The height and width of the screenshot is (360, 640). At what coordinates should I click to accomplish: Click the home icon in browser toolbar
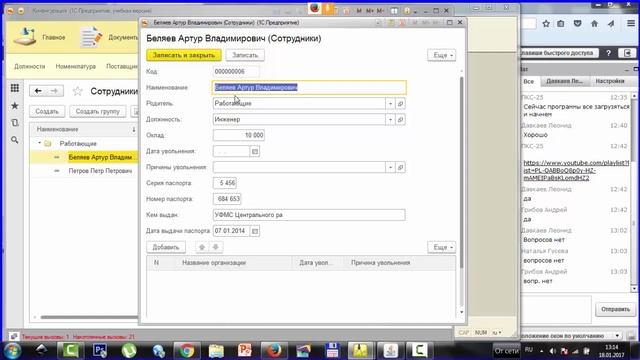(x=594, y=24)
